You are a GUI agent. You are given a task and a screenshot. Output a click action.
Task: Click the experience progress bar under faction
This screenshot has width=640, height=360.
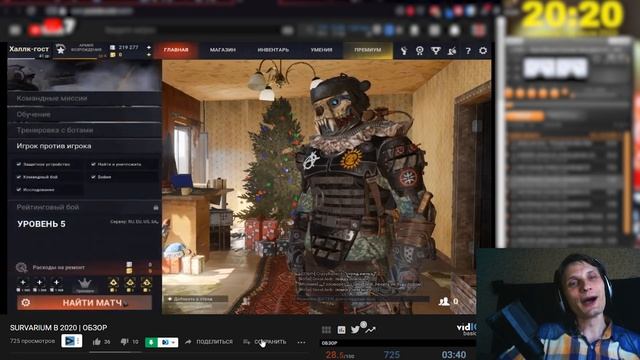74,58
